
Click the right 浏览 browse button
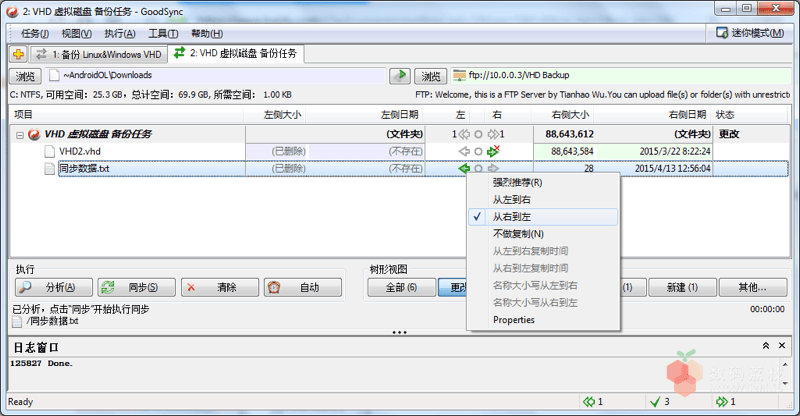pos(431,76)
